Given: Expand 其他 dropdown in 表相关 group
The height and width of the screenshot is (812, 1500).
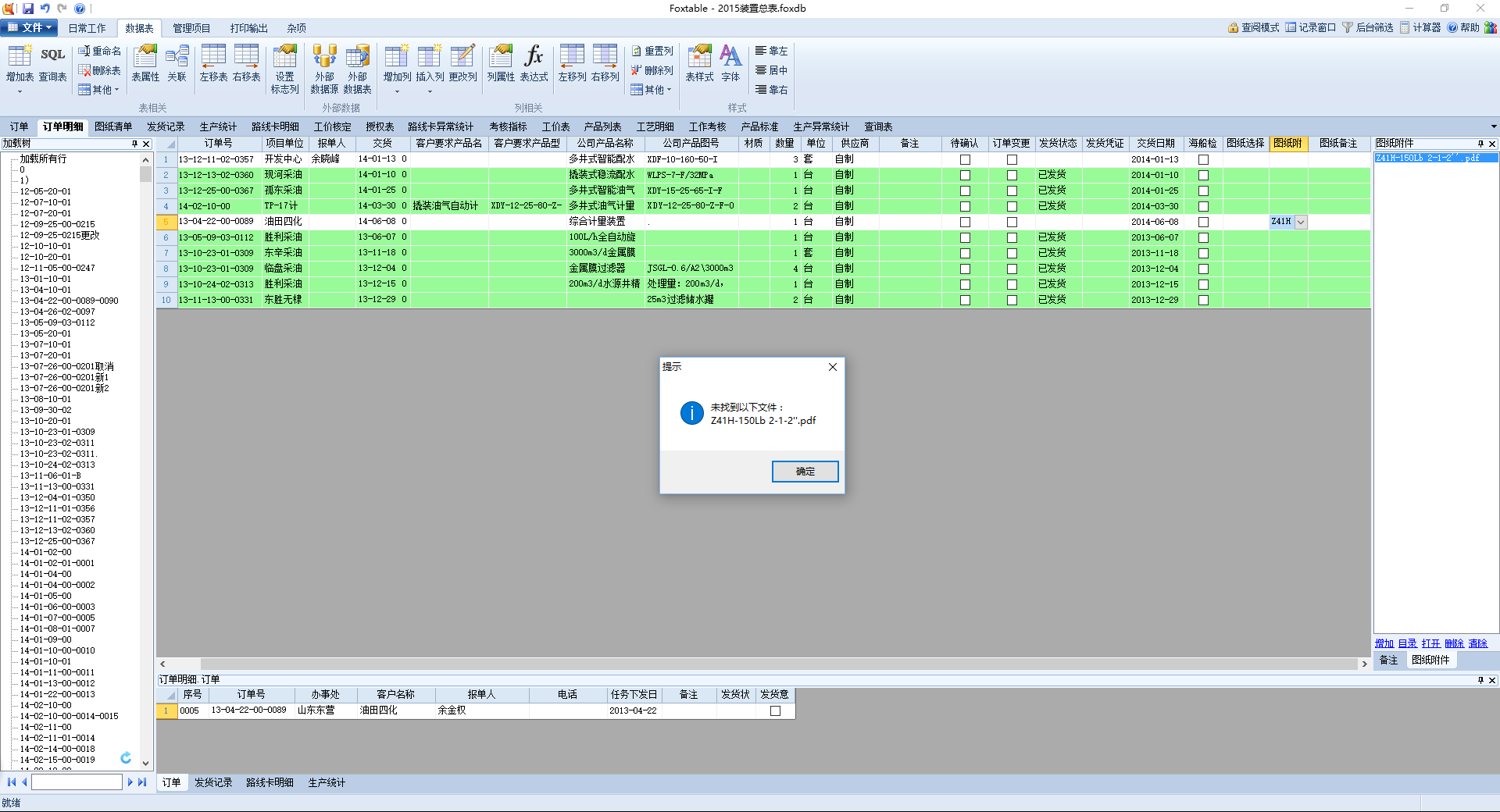Looking at the screenshot, I should tap(99, 90).
